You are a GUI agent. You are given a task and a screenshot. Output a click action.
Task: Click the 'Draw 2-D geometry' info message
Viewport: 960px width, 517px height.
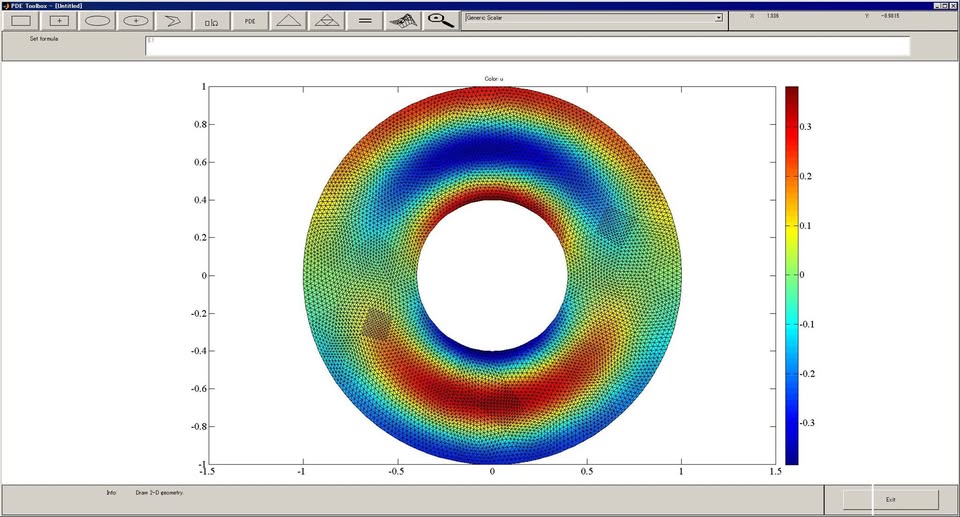pyautogui.click(x=159, y=492)
